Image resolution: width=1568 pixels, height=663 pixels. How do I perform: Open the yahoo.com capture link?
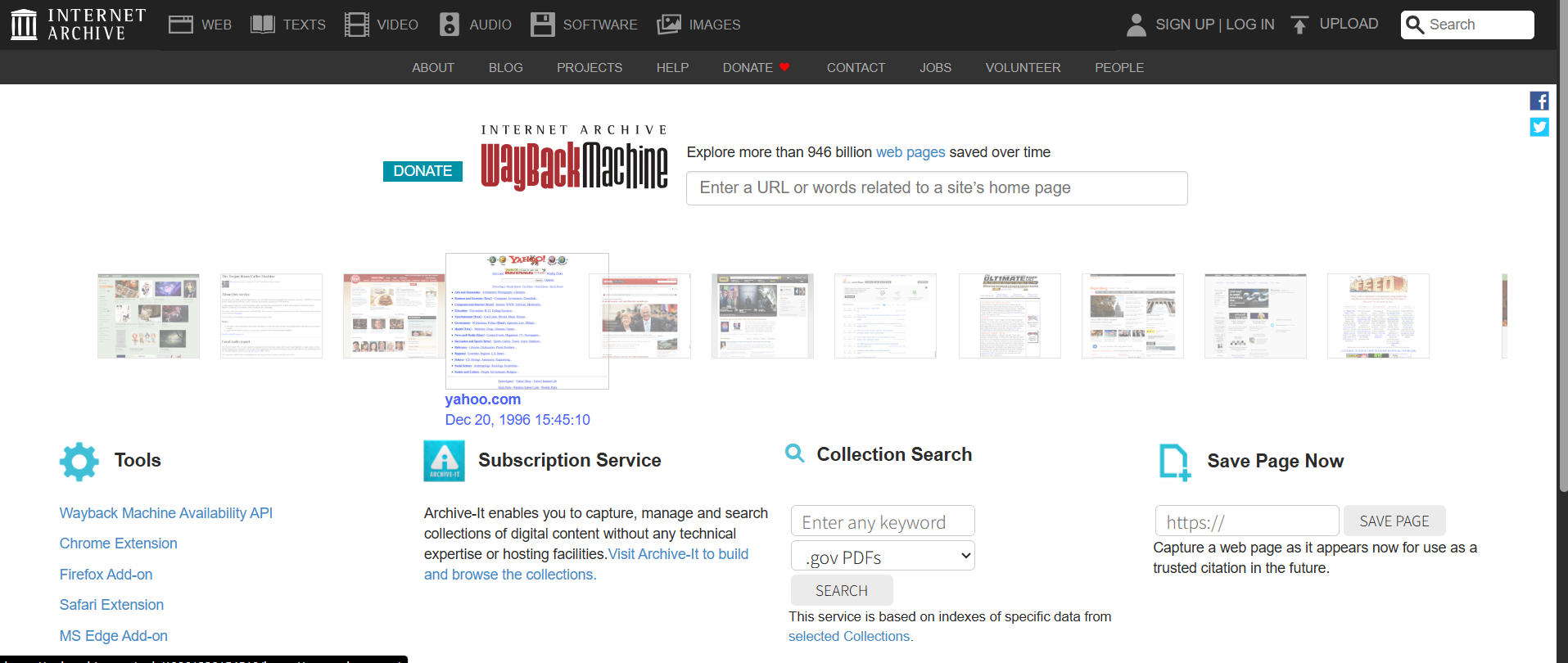click(483, 399)
